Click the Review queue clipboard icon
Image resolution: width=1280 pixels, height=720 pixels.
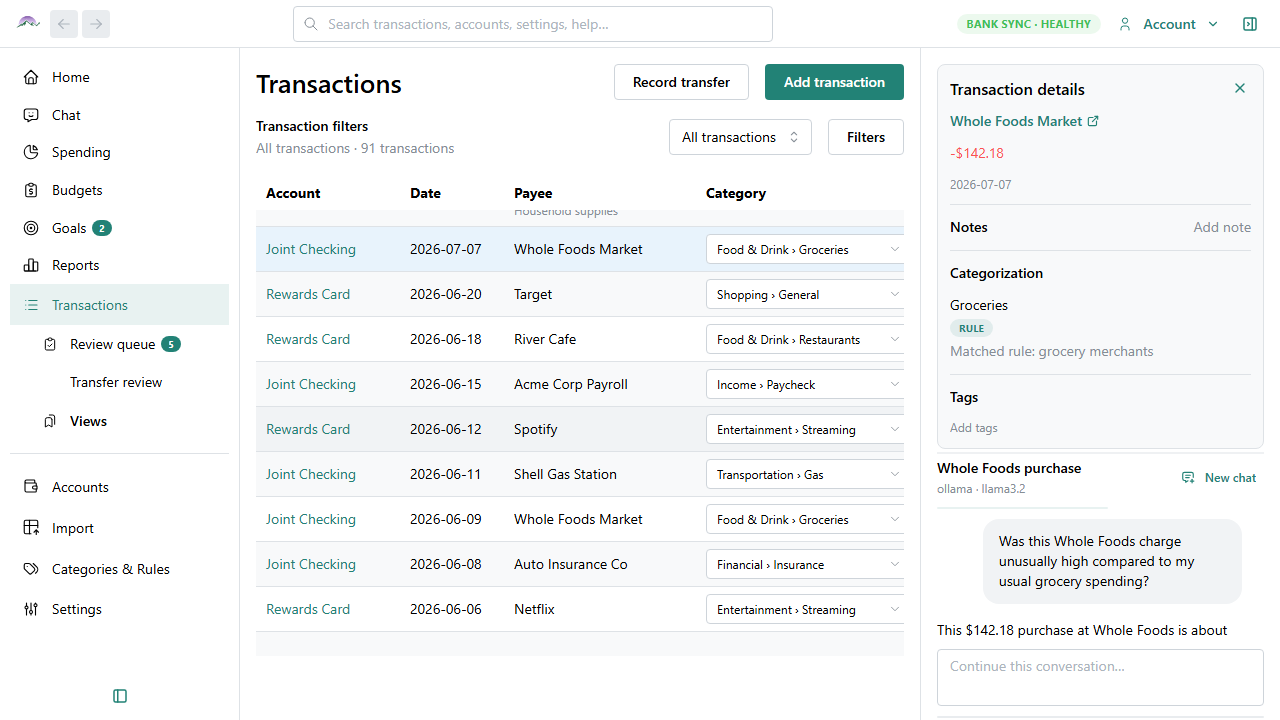(50, 344)
